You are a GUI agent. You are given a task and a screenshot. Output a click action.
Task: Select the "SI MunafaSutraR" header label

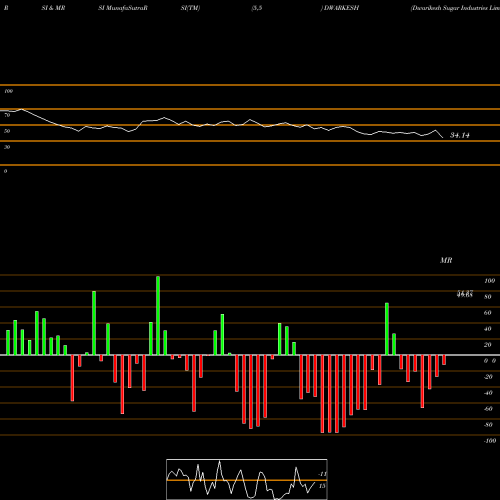point(123,8)
